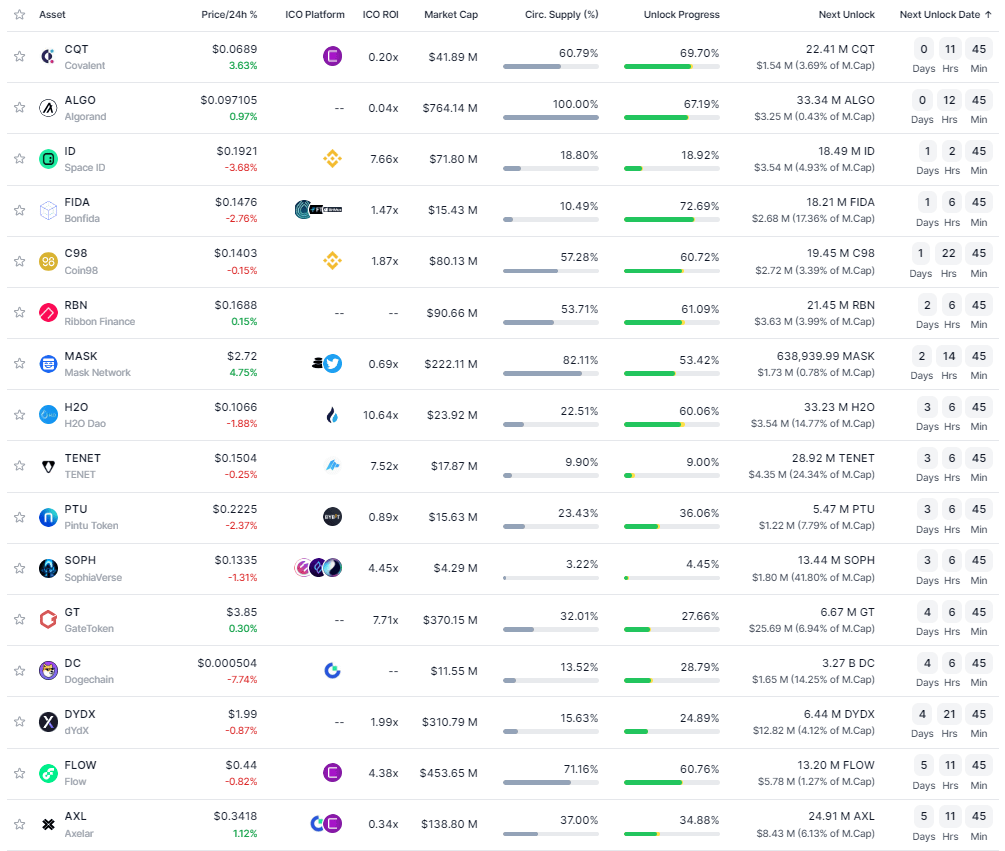Click the Binance ICO platform icon for Space ID
Screen dimensions: 1005x851
pos(332,159)
